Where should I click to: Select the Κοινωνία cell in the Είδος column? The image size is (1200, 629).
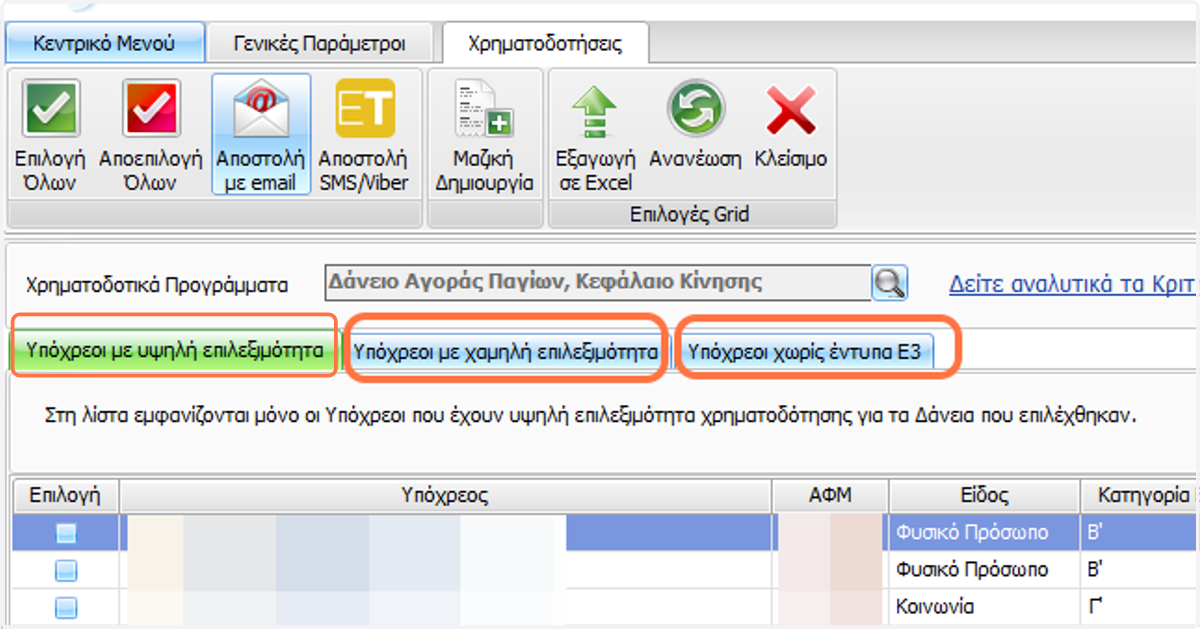click(x=984, y=607)
